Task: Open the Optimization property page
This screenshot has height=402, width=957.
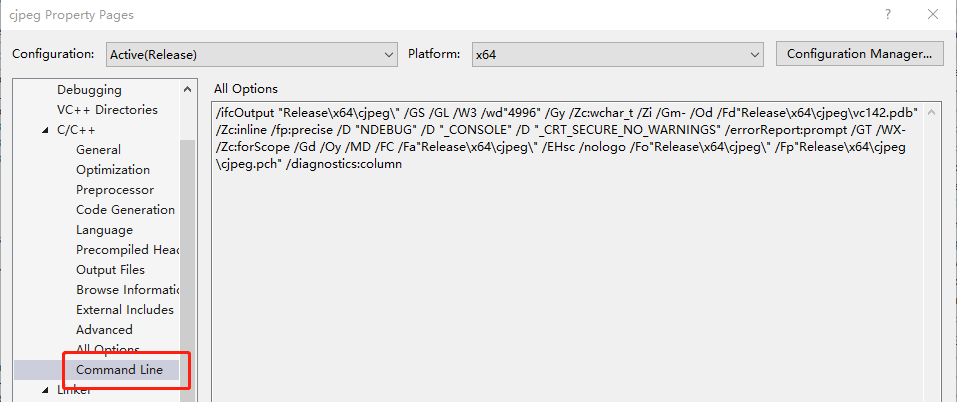Action: [112, 170]
